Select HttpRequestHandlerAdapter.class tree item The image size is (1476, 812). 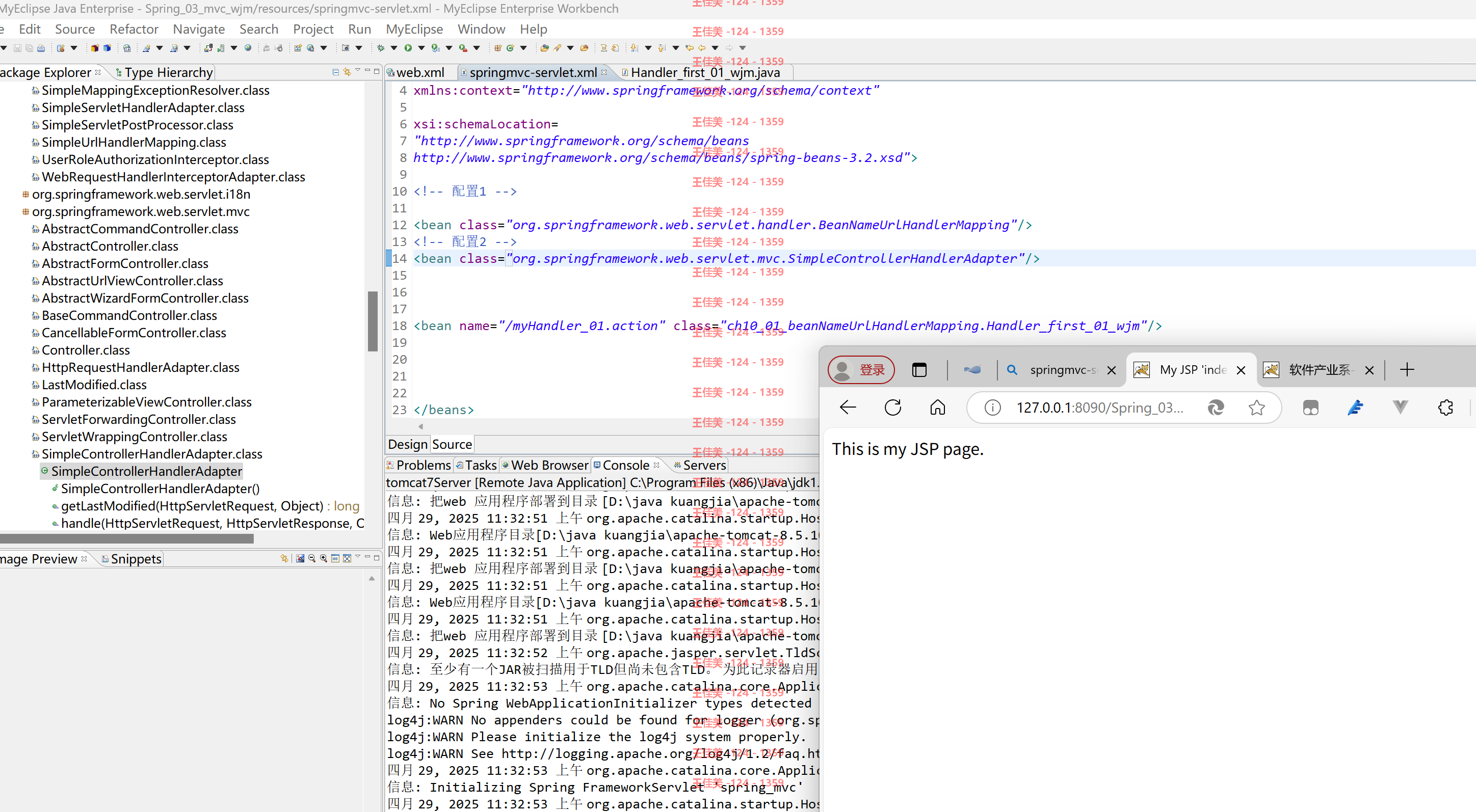click(135, 367)
